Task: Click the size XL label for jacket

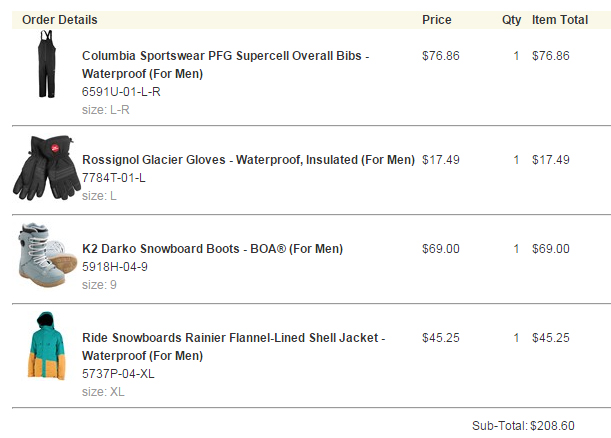Action: point(103,392)
